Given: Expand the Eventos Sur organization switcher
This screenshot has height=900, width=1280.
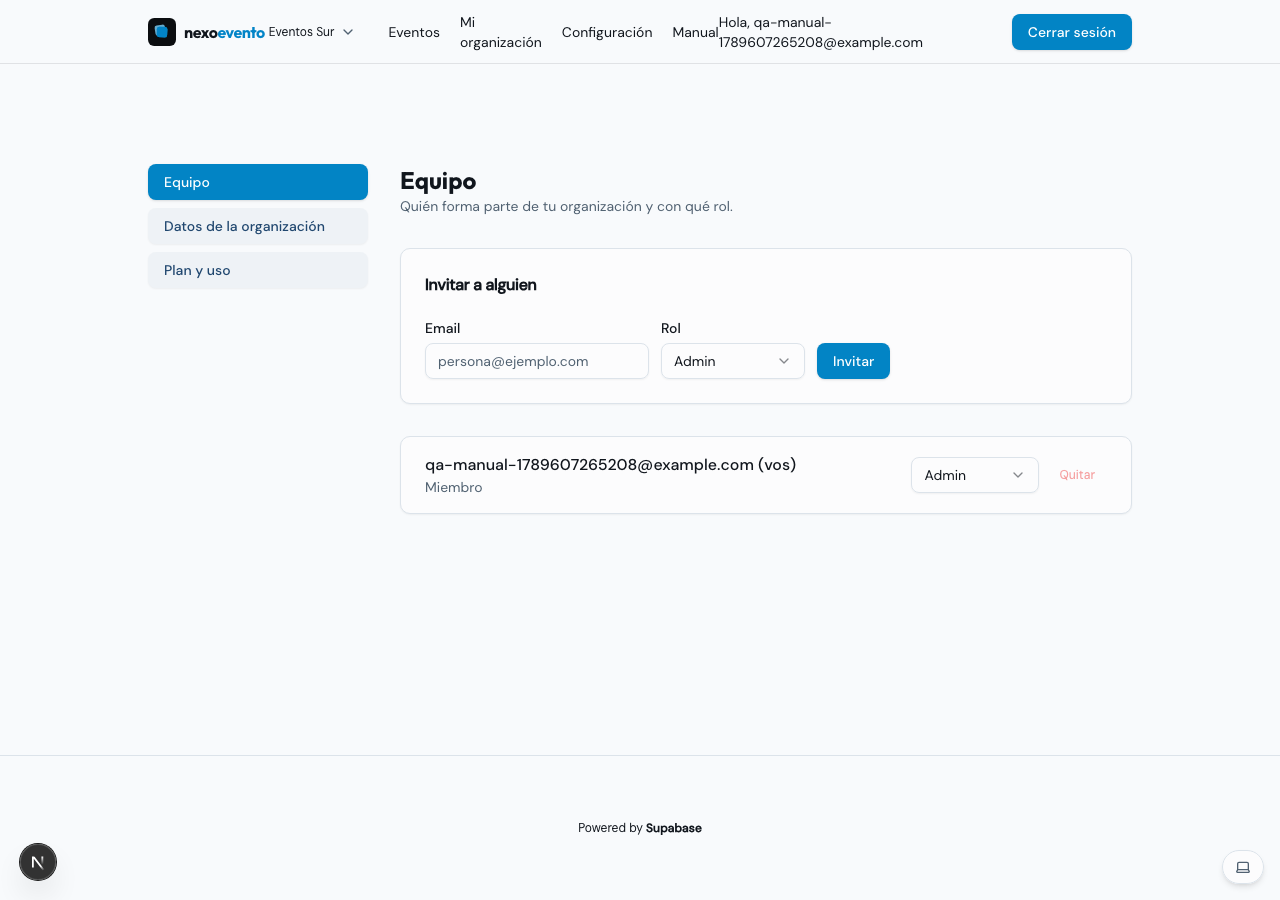Looking at the screenshot, I should [311, 32].
